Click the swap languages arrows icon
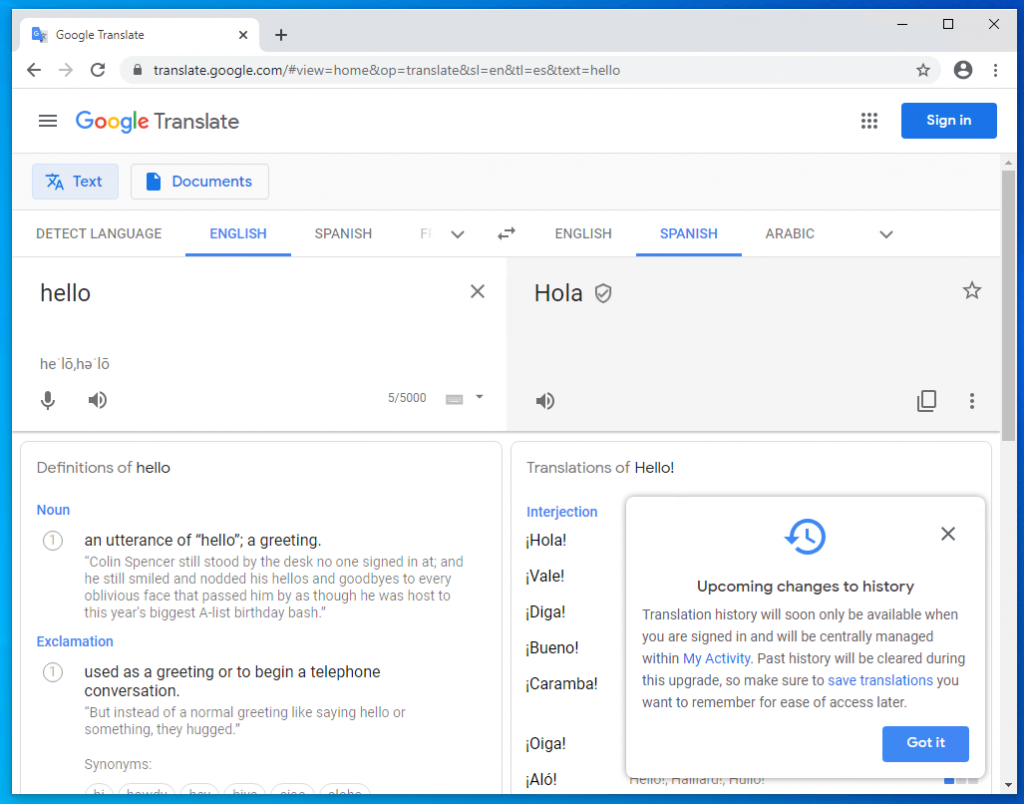This screenshot has height=804, width=1024. (x=506, y=233)
